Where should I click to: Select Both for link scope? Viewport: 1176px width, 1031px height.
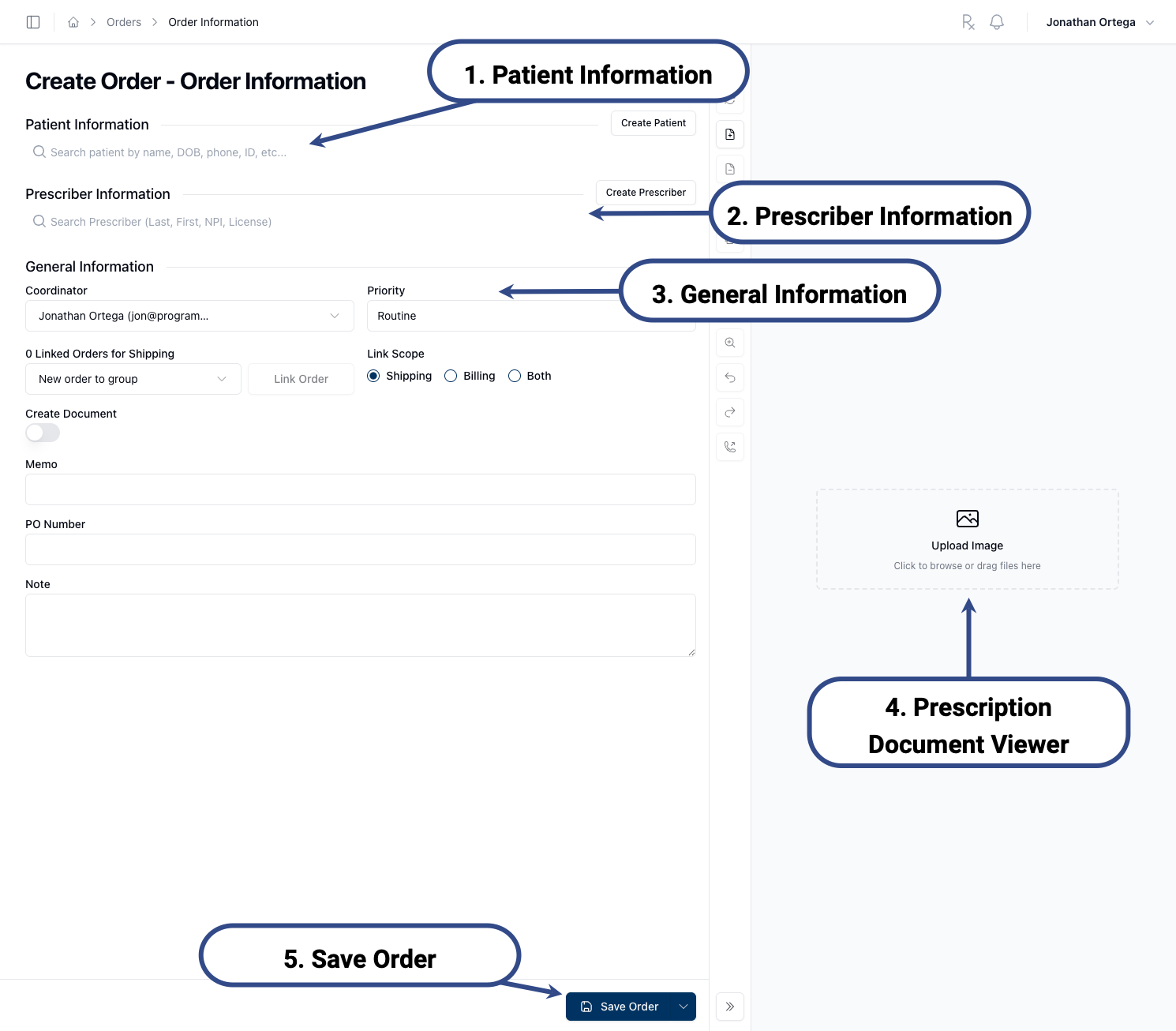pos(515,376)
